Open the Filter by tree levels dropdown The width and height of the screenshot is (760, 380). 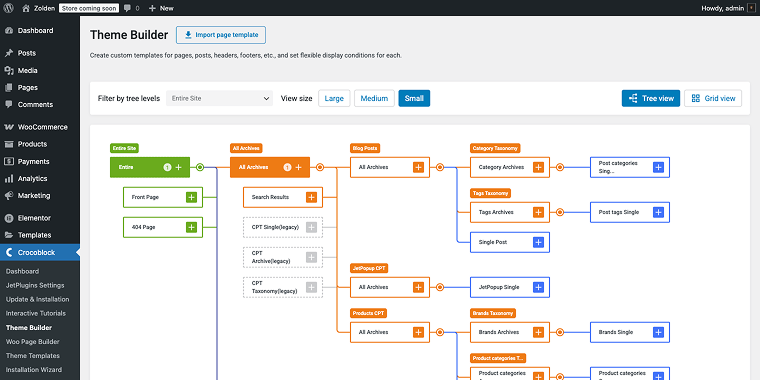tap(220, 98)
